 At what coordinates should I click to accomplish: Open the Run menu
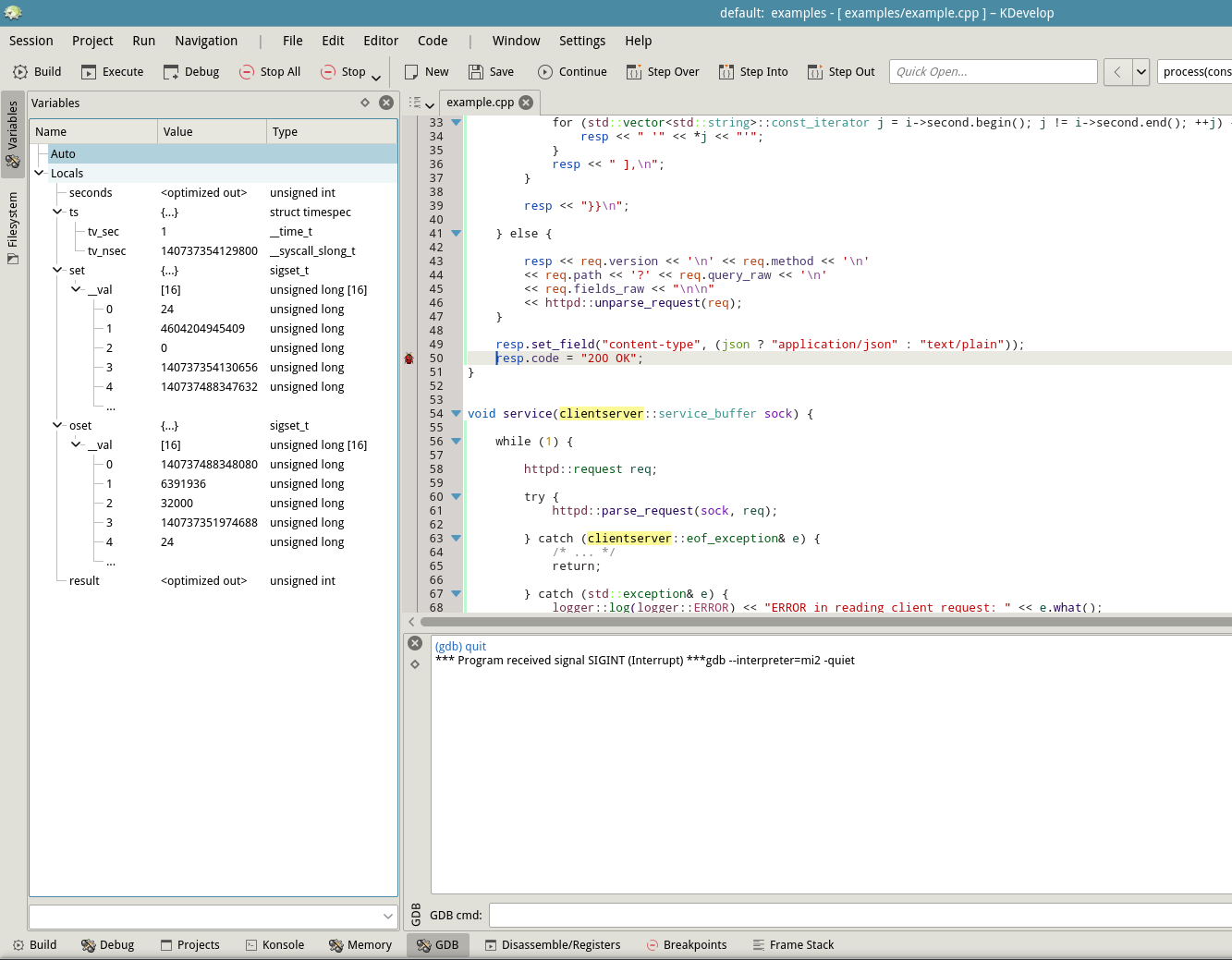click(x=143, y=41)
